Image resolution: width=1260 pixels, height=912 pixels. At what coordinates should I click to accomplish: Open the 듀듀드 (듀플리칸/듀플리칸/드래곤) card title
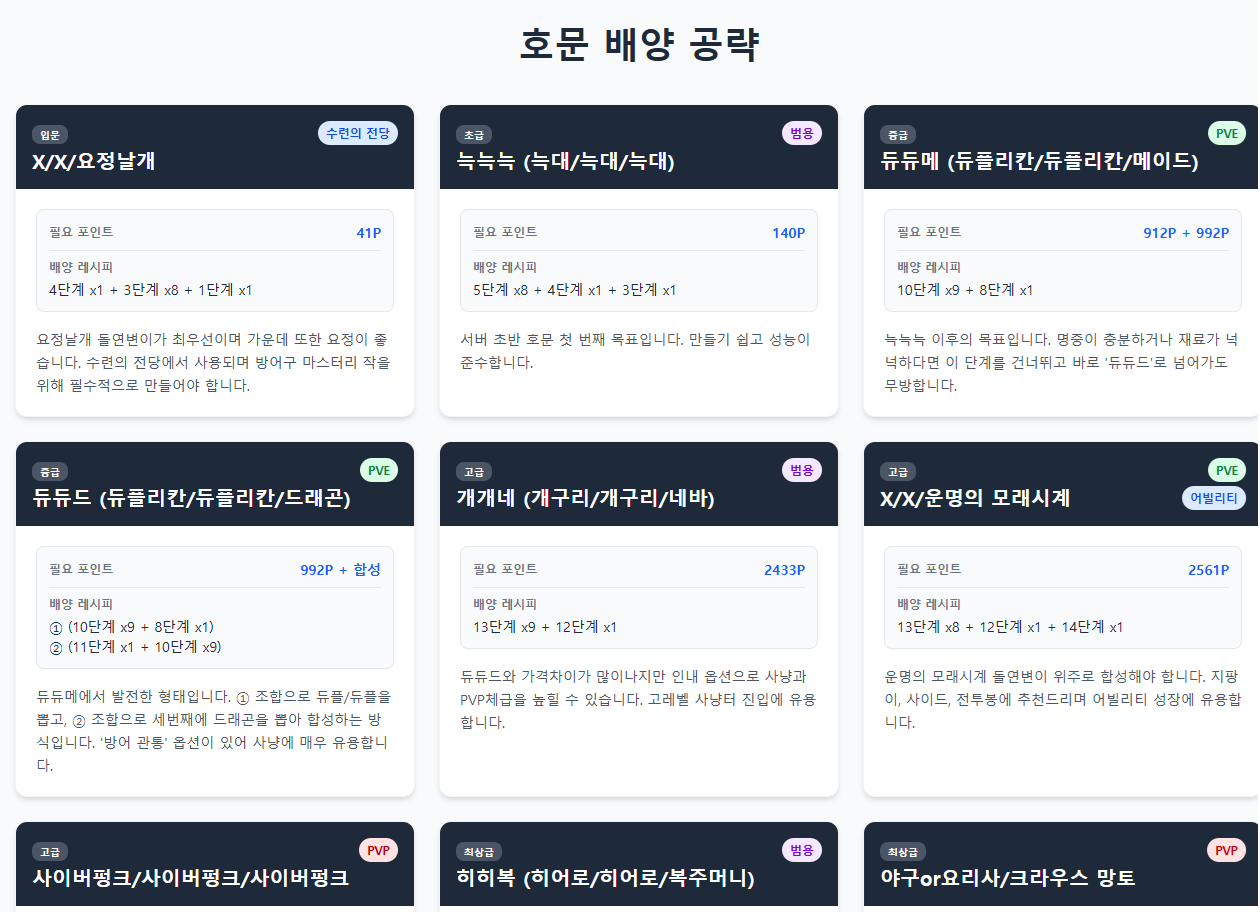(192, 498)
